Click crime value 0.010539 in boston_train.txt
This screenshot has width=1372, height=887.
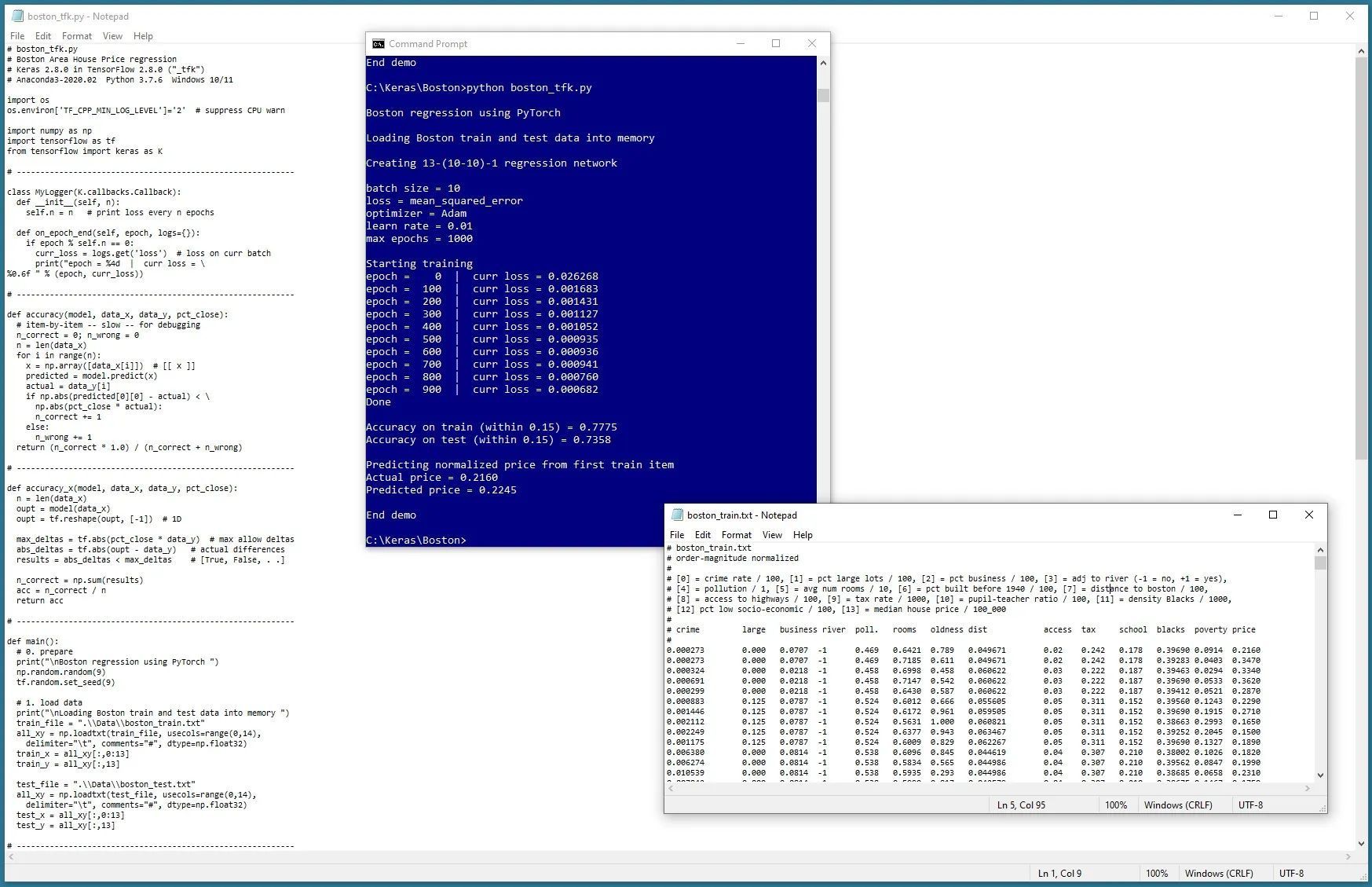(x=686, y=772)
